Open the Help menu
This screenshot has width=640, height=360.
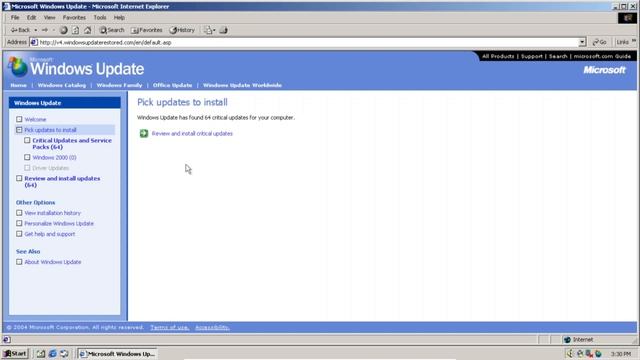[x=119, y=18]
